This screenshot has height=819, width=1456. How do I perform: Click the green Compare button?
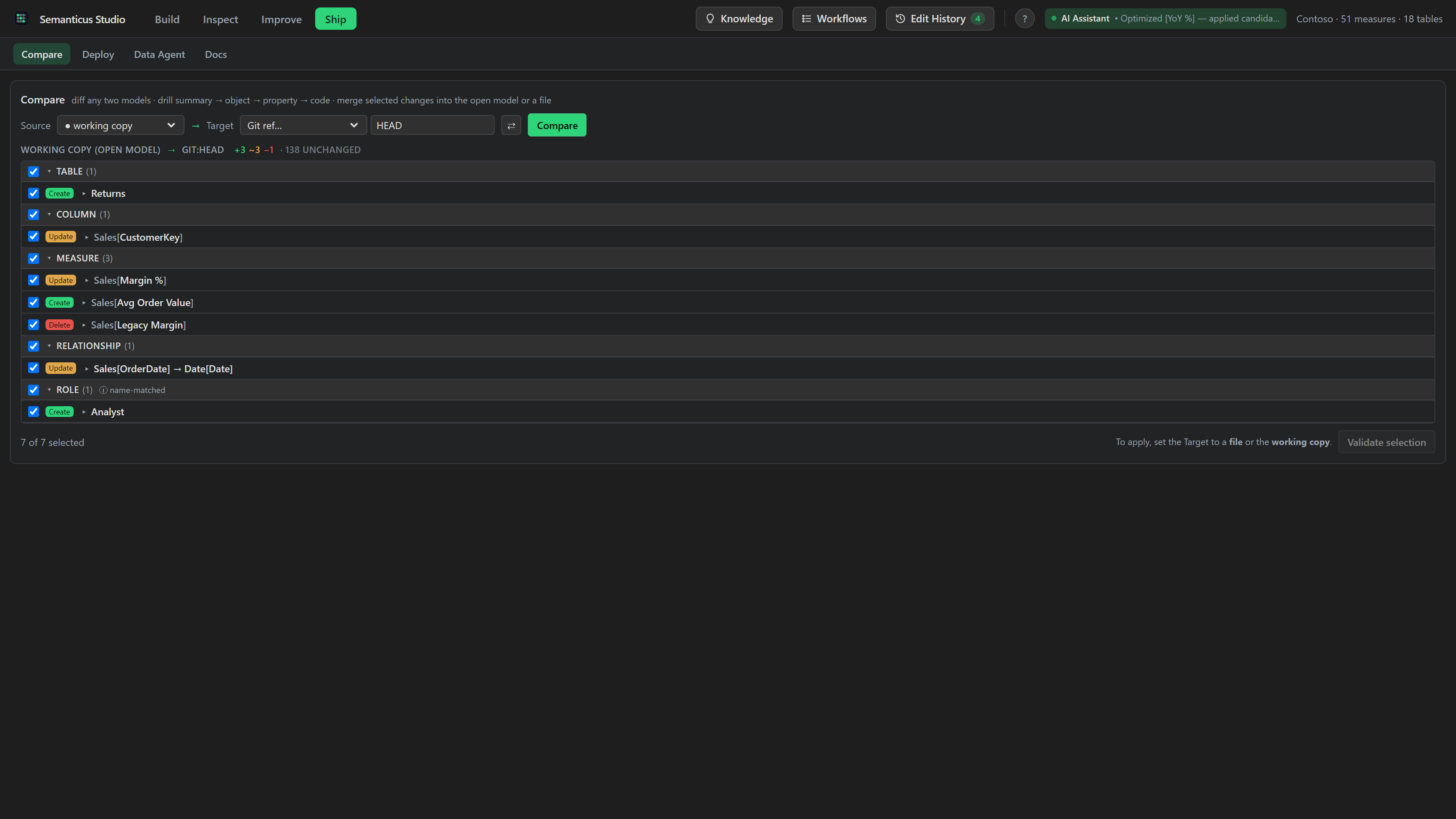[557, 125]
